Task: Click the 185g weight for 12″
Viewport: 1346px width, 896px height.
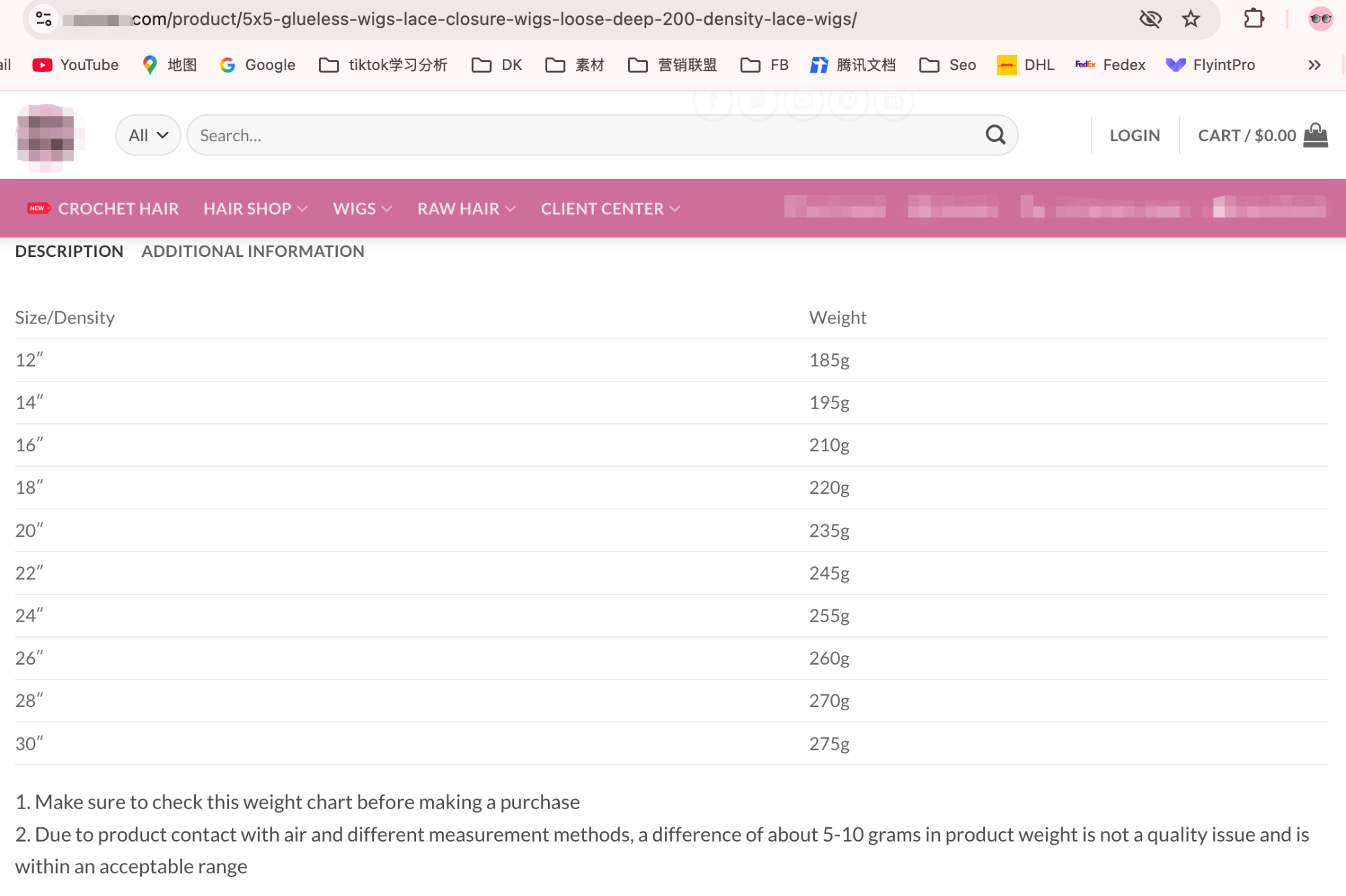Action: pos(829,360)
